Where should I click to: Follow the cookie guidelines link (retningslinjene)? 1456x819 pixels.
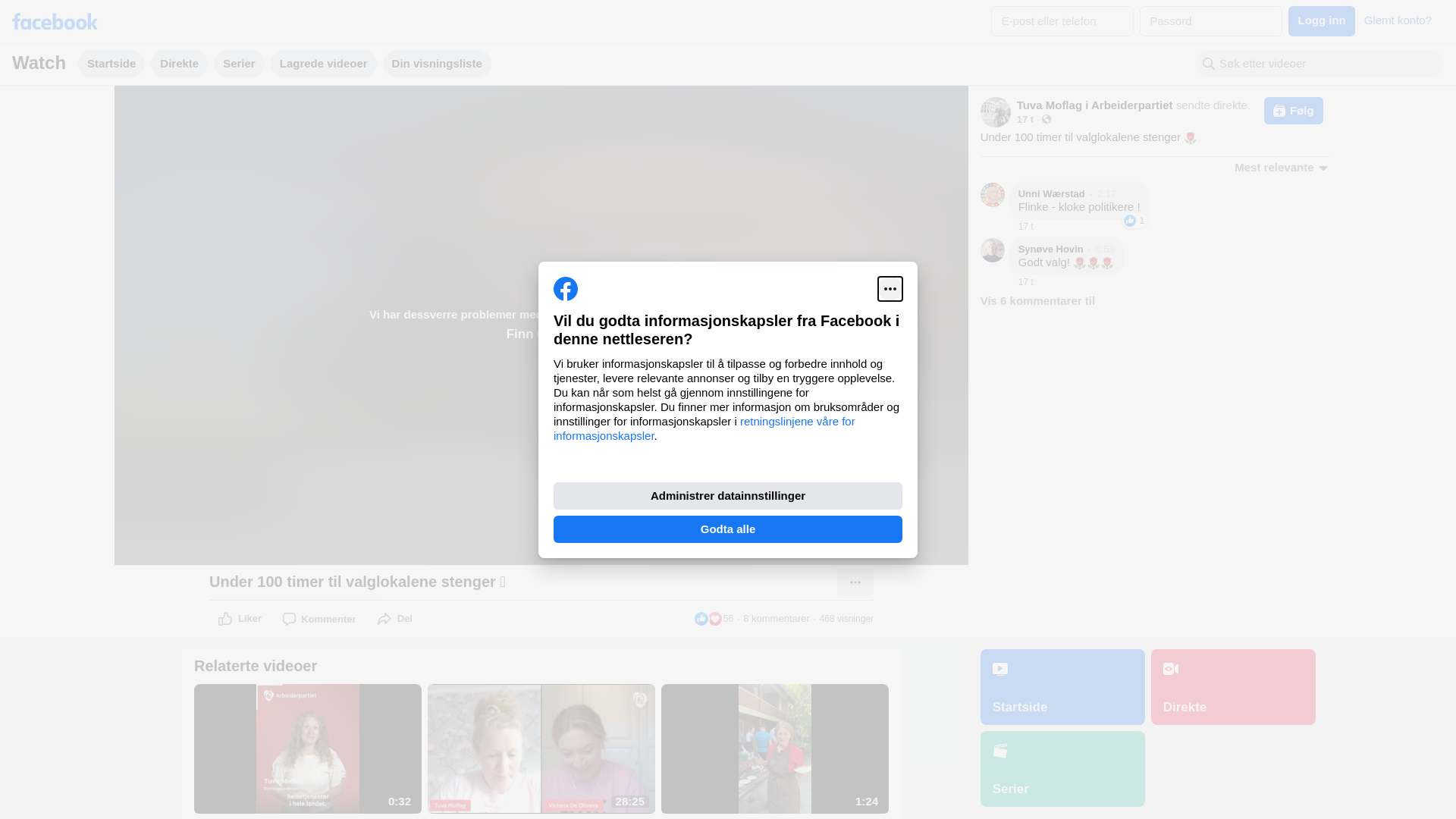click(x=796, y=422)
